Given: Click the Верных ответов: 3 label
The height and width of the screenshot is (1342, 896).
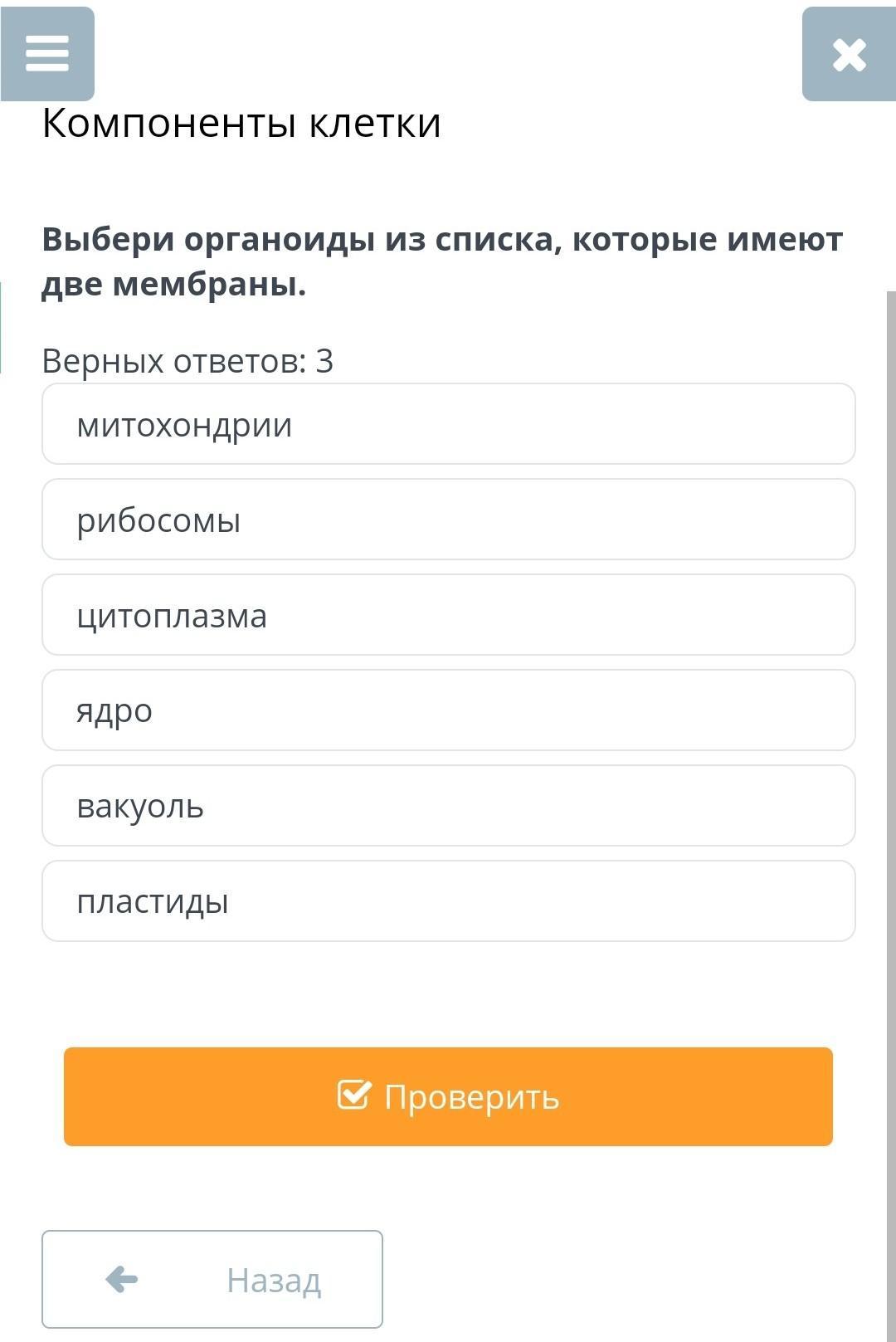Looking at the screenshot, I should [187, 361].
